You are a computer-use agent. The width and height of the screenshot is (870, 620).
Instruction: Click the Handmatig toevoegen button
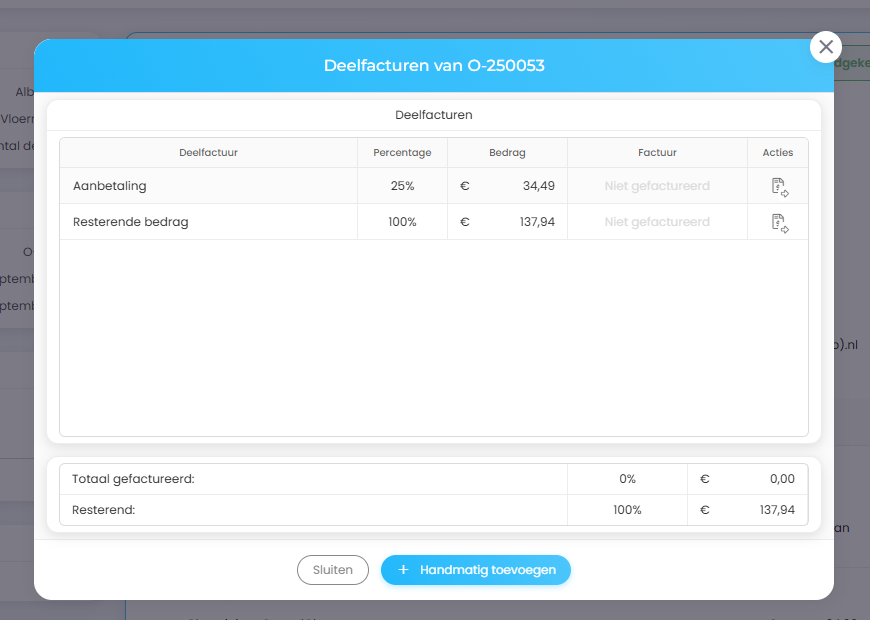coord(475,570)
